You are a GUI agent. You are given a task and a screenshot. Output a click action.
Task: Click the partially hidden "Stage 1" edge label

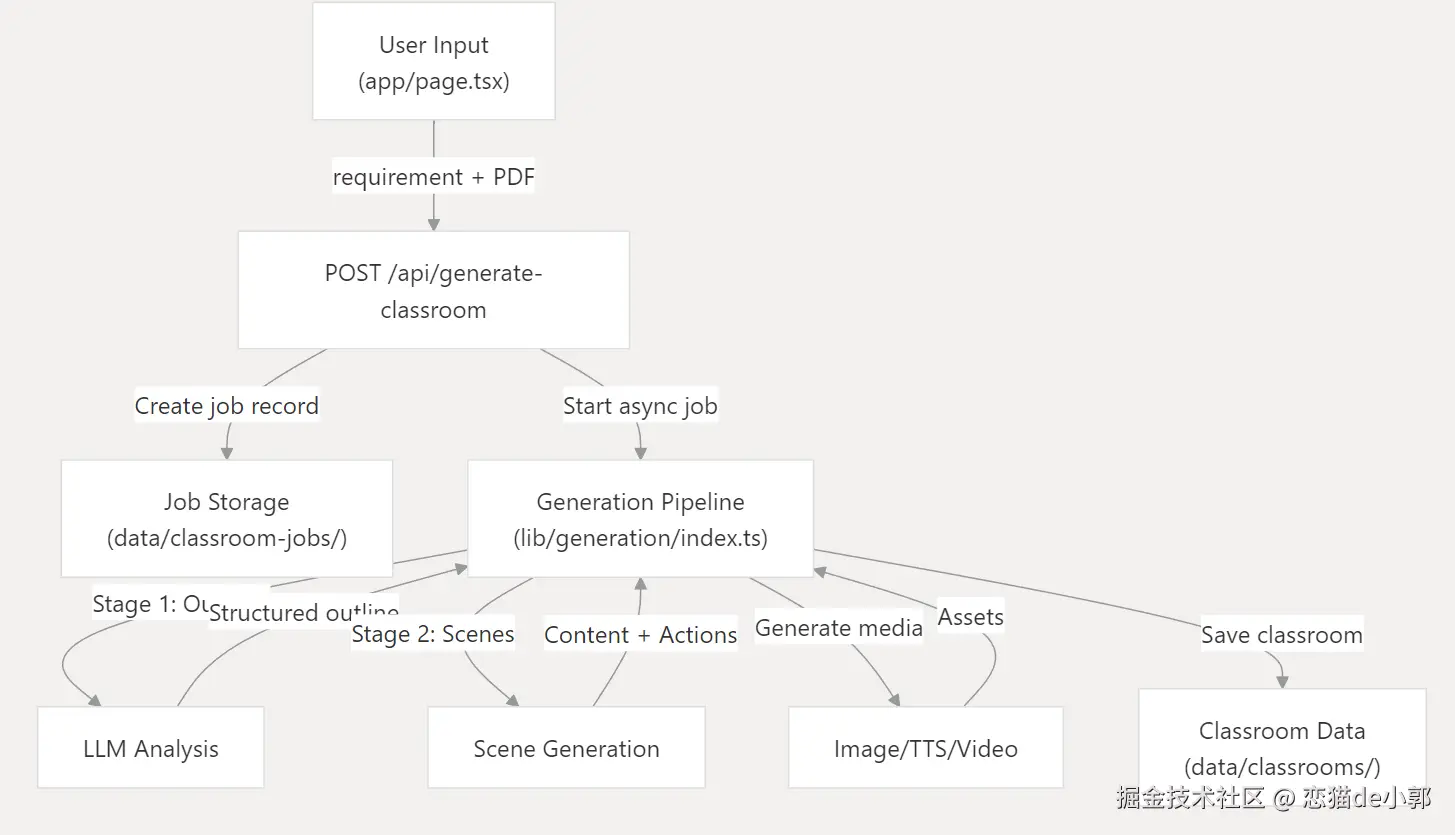pyautogui.click(x=150, y=604)
